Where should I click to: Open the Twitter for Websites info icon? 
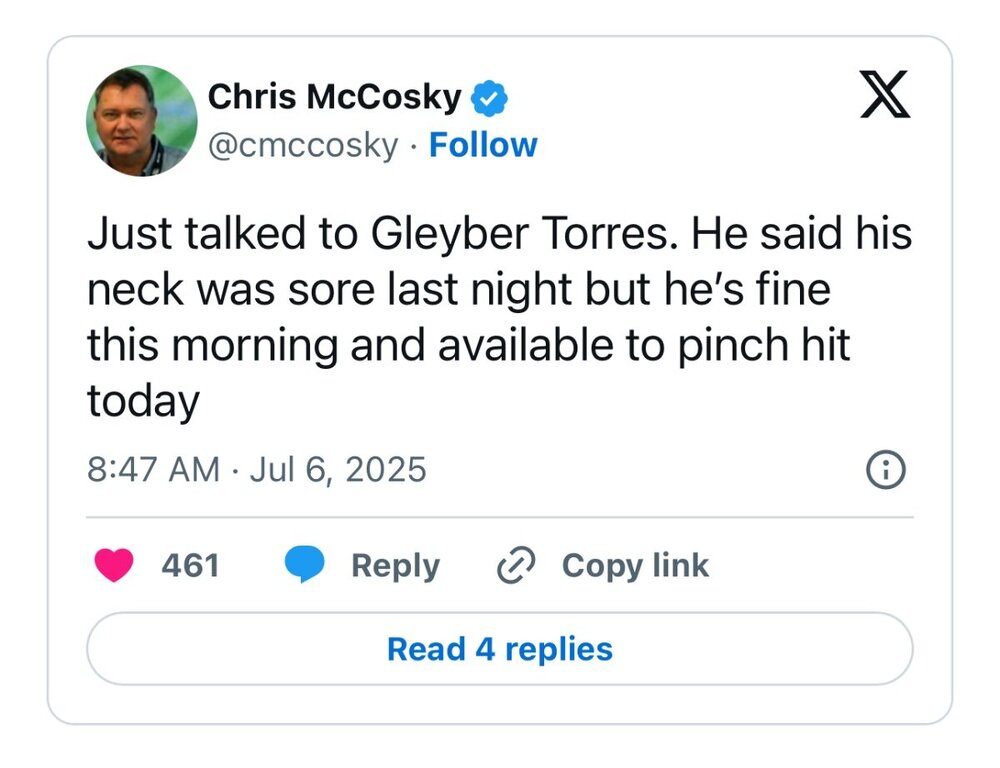coord(885,469)
